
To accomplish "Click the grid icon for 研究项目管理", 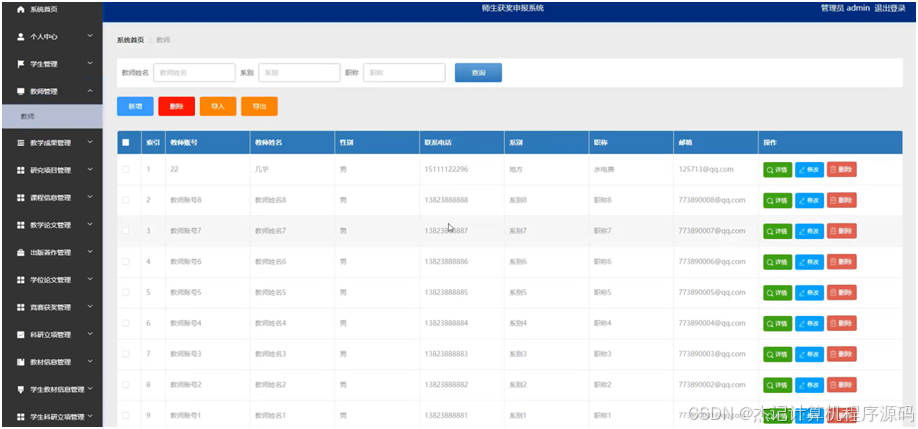I will point(20,170).
